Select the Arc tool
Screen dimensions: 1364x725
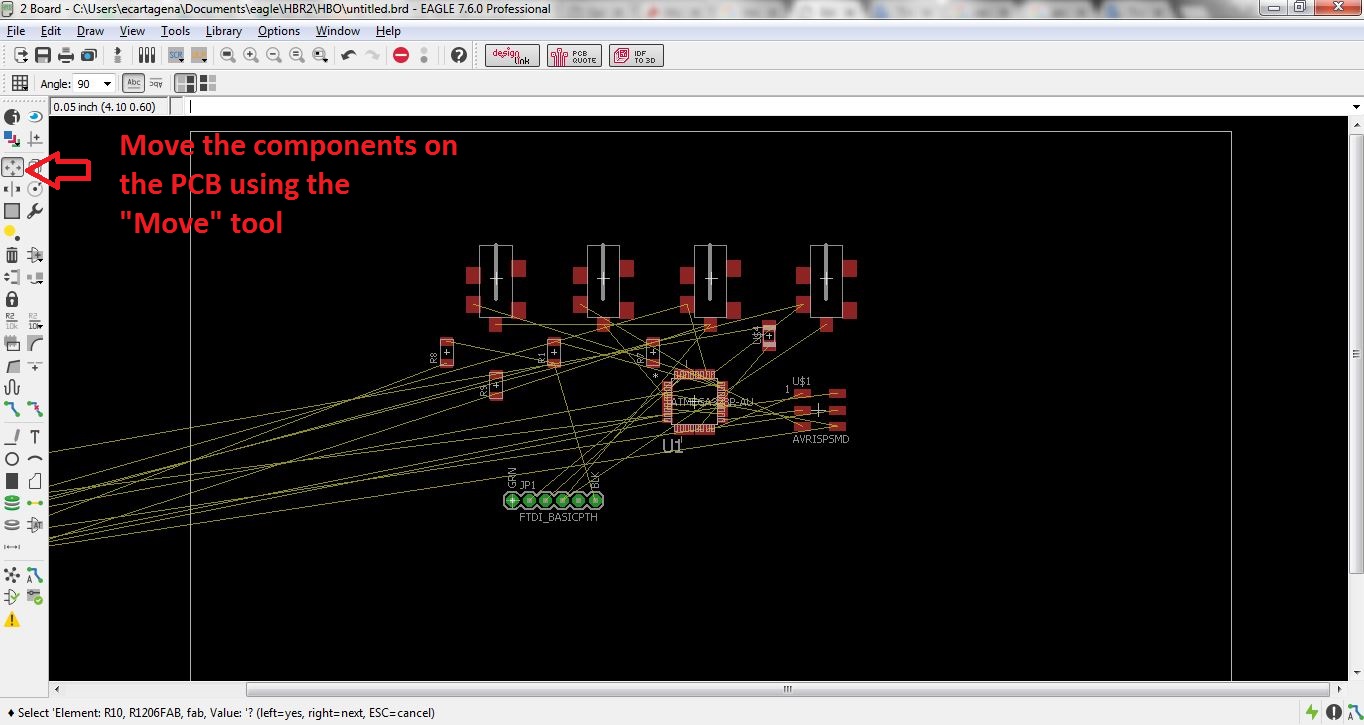pos(35,459)
